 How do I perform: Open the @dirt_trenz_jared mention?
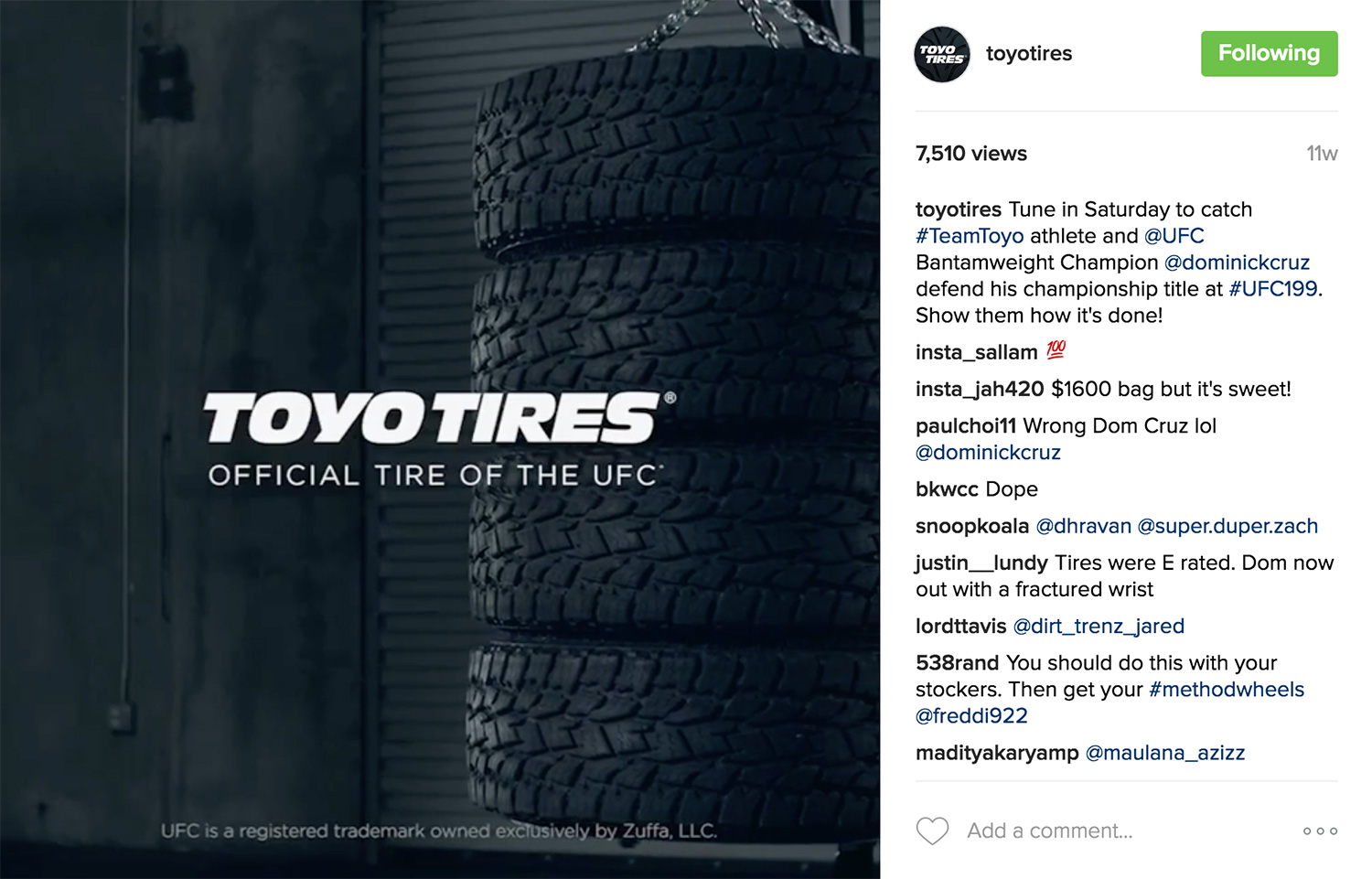(x=1099, y=627)
